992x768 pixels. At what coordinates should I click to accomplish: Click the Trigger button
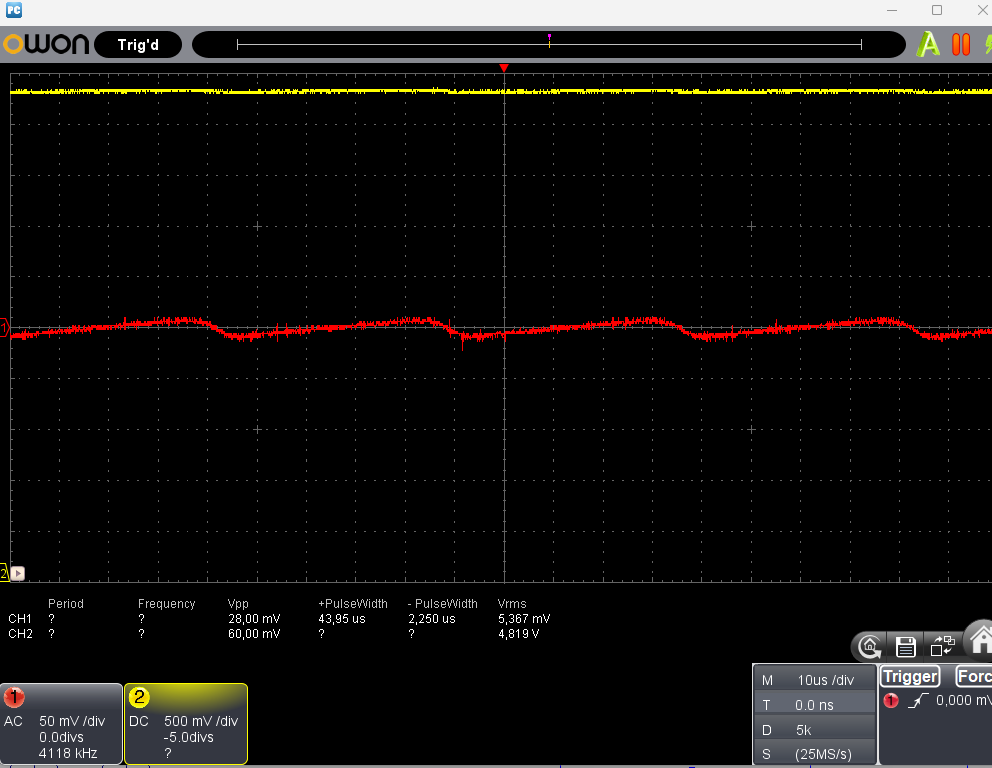(x=910, y=676)
